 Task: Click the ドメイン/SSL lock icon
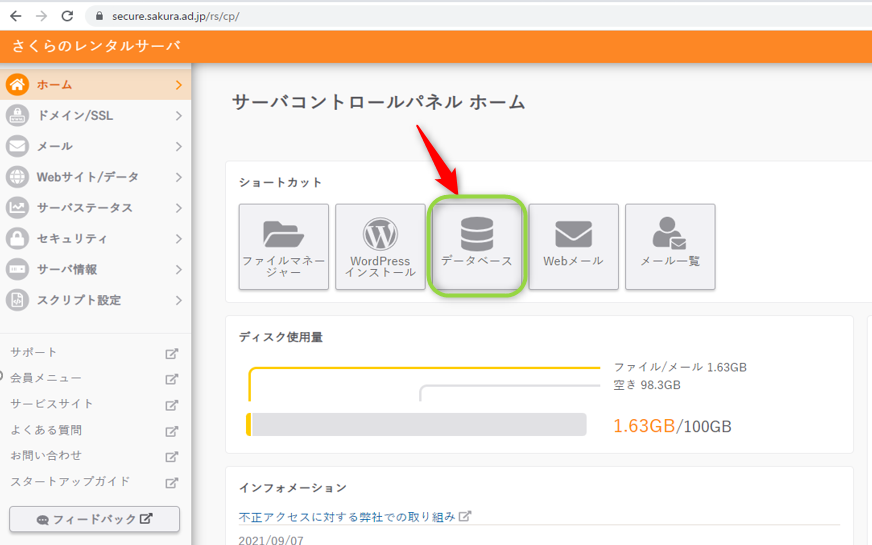pyautogui.click(x=17, y=116)
